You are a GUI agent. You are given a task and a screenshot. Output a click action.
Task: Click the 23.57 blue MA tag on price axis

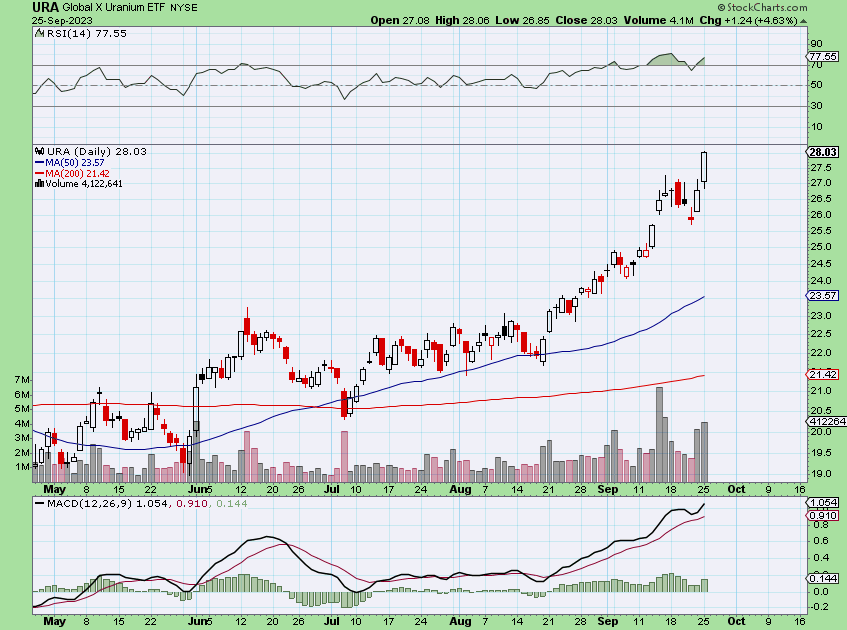pos(823,296)
